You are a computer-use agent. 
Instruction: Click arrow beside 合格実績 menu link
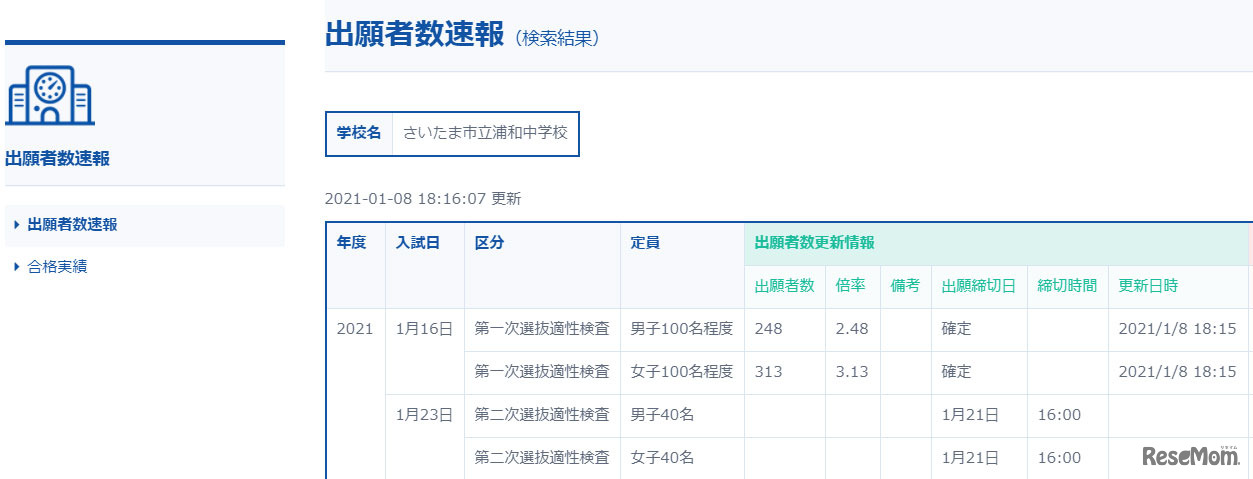[17, 267]
